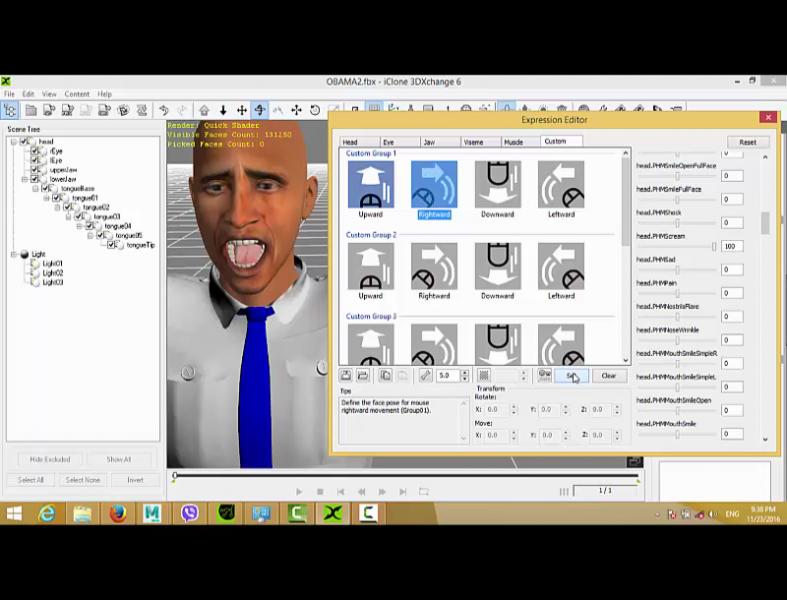The width and height of the screenshot is (787, 600).
Task: Select Custom Group 1 Rightward pose icon
Action: coord(434,184)
